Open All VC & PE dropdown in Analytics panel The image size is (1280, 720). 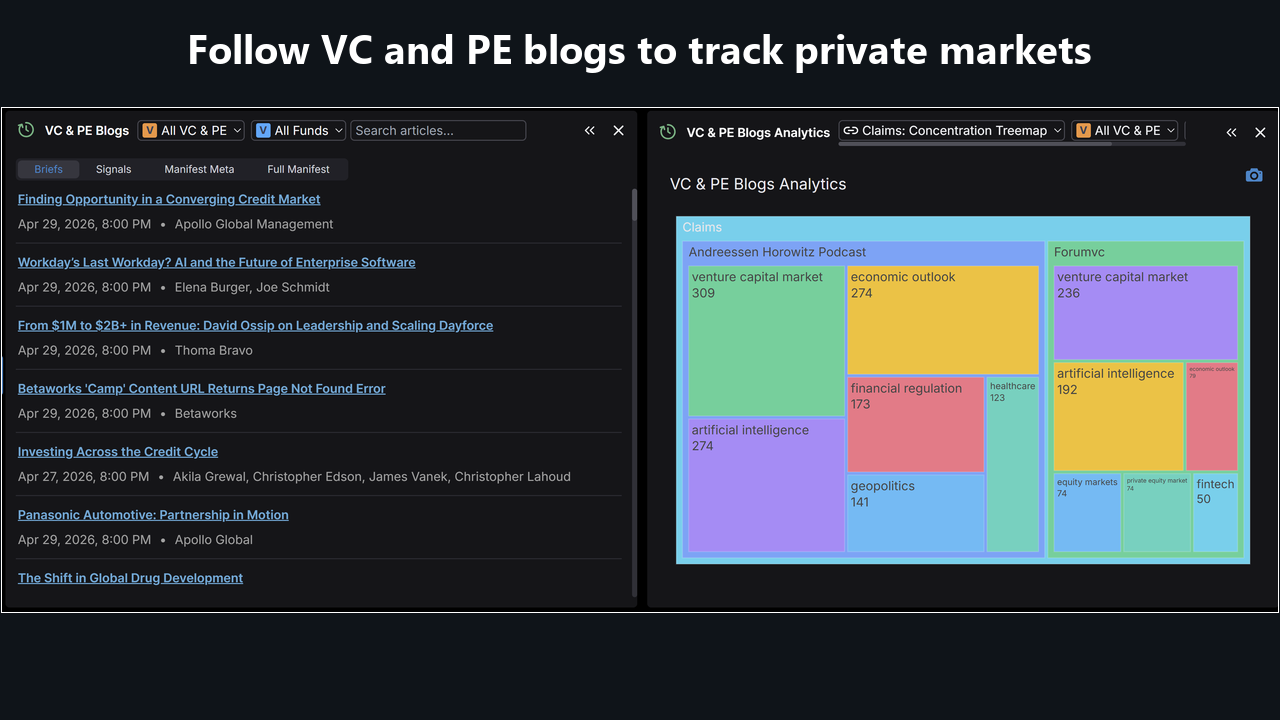coord(1125,130)
